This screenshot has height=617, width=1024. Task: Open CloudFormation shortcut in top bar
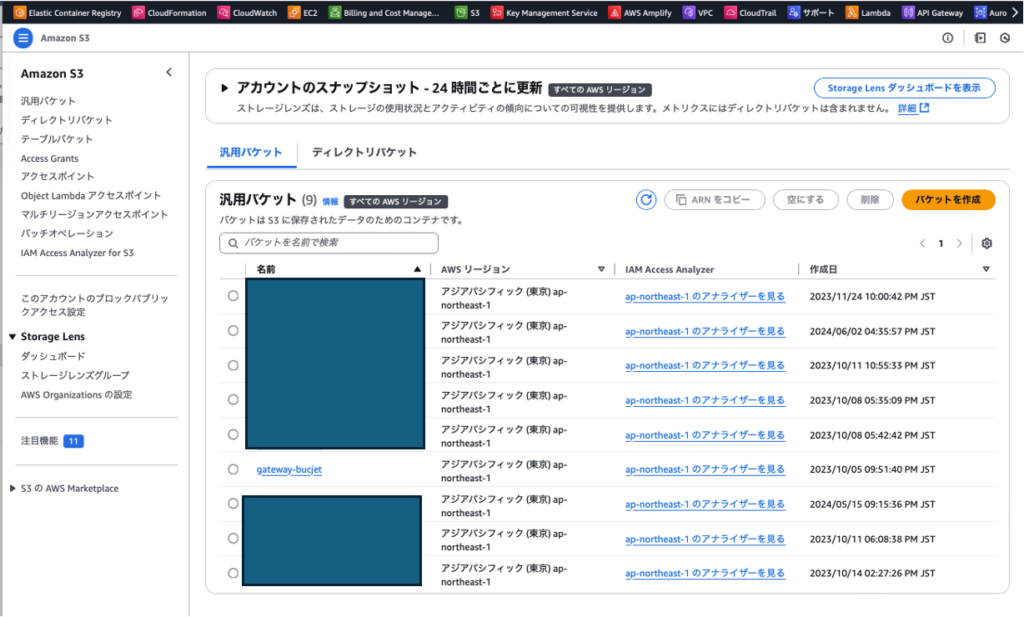point(169,12)
